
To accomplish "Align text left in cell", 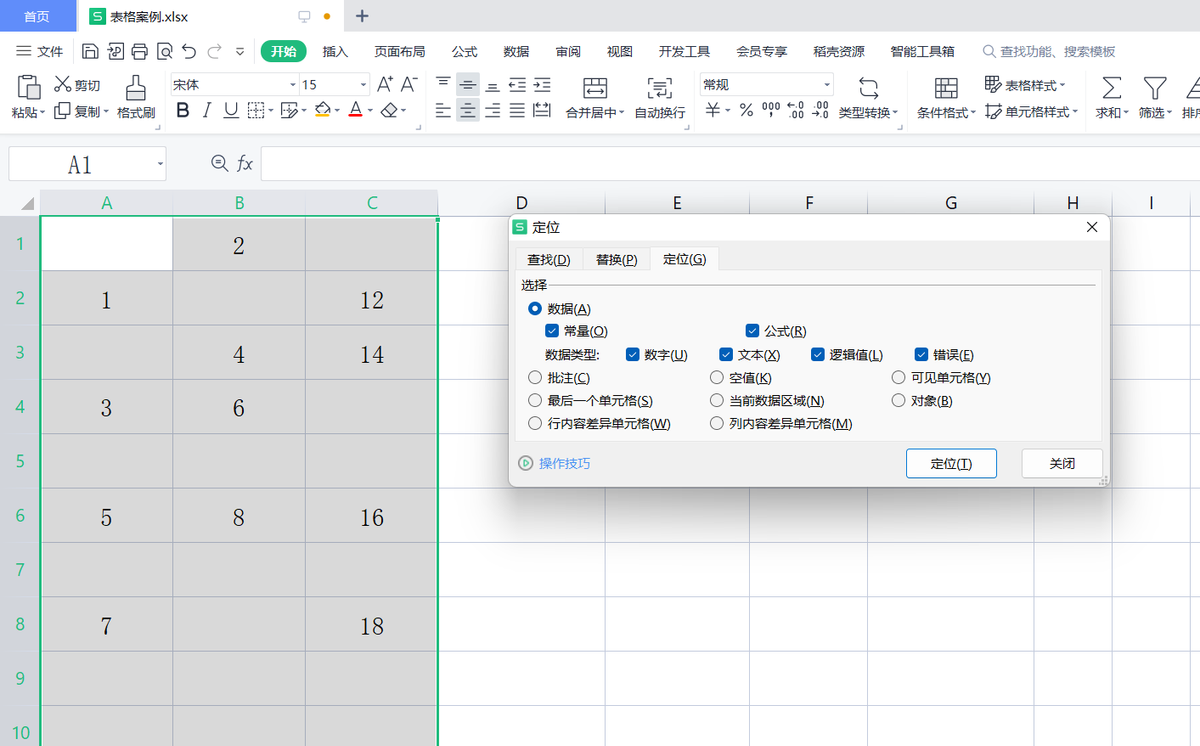I will pyautogui.click(x=444, y=111).
